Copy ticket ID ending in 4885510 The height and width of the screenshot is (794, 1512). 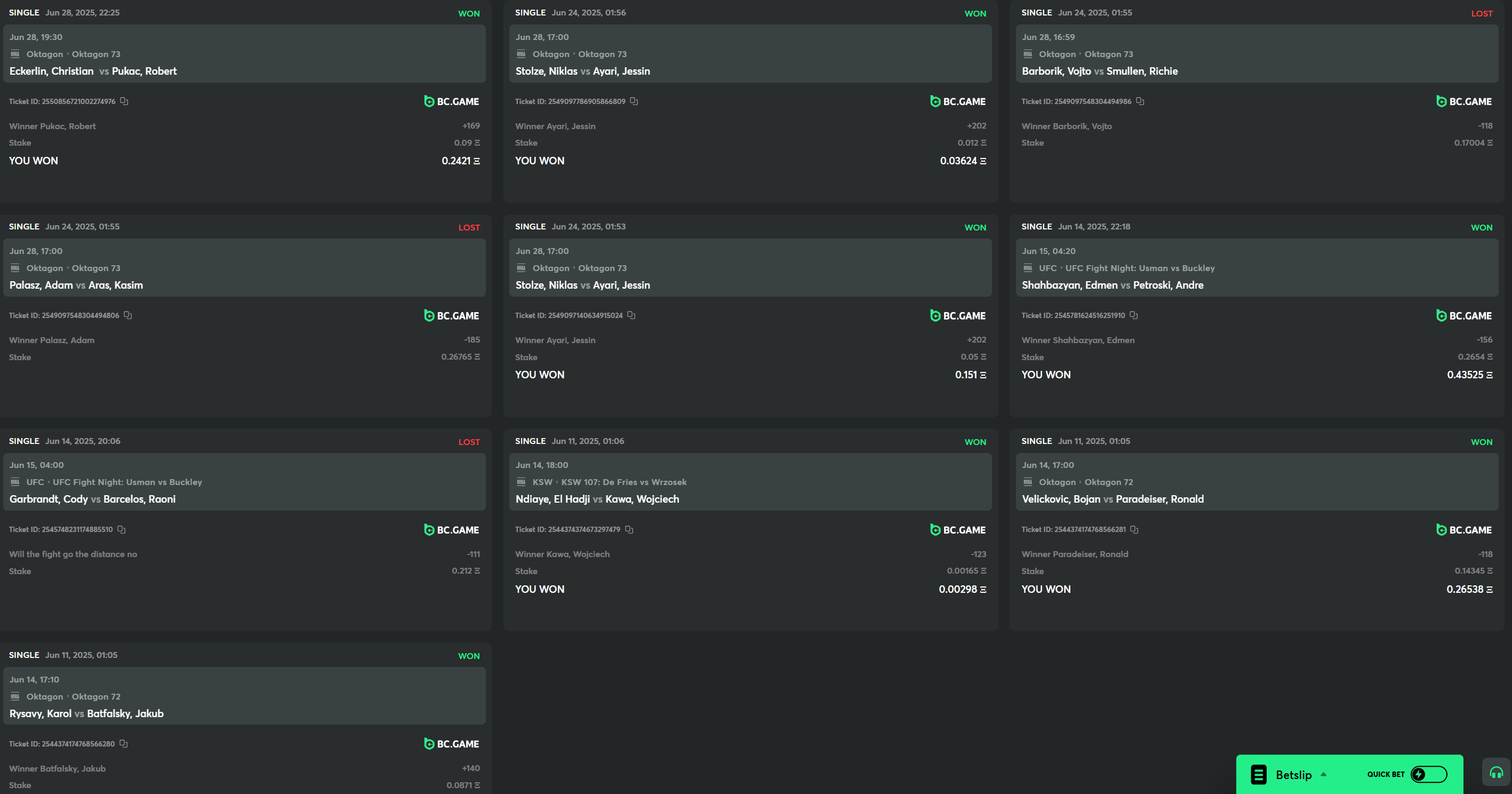point(122,529)
